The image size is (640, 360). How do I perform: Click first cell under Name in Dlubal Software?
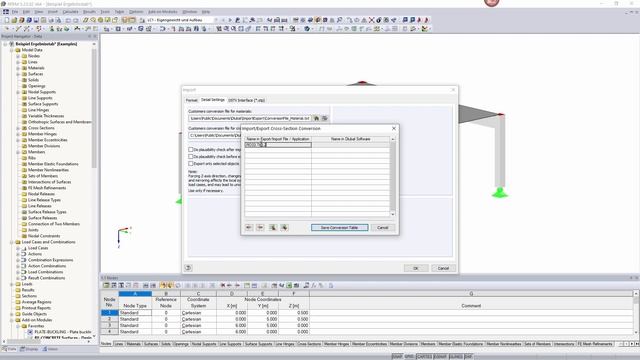(351, 145)
